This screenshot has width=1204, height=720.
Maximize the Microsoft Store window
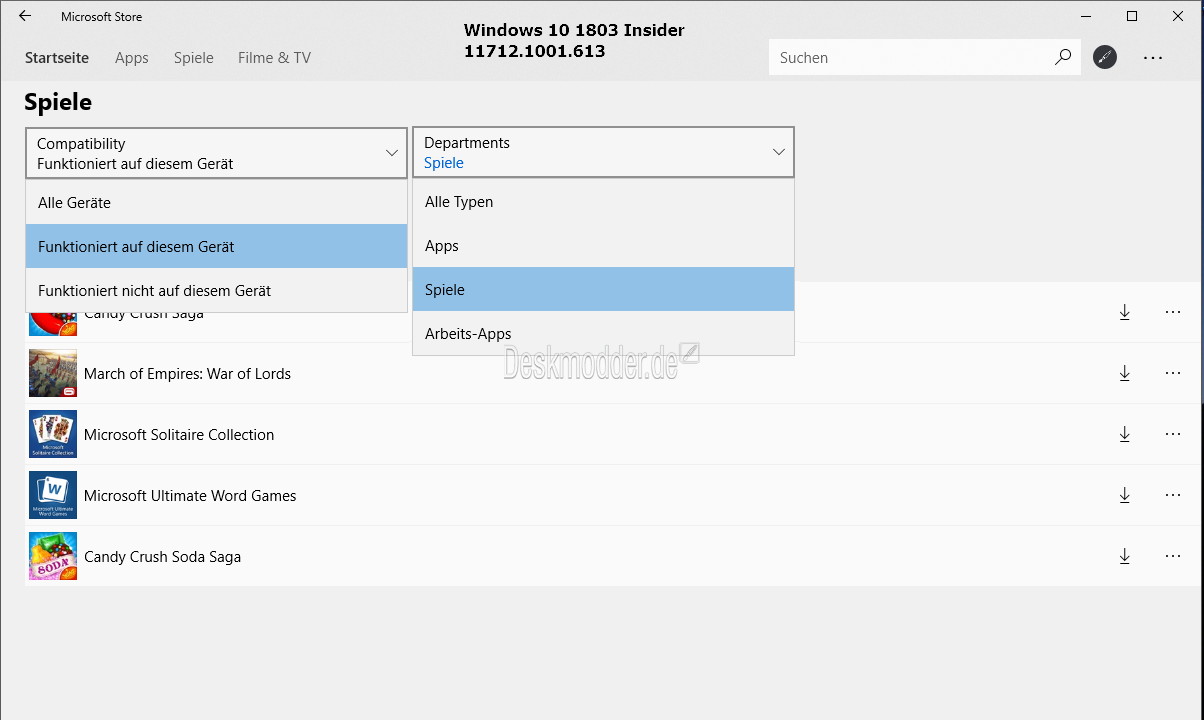(x=1132, y=16)
